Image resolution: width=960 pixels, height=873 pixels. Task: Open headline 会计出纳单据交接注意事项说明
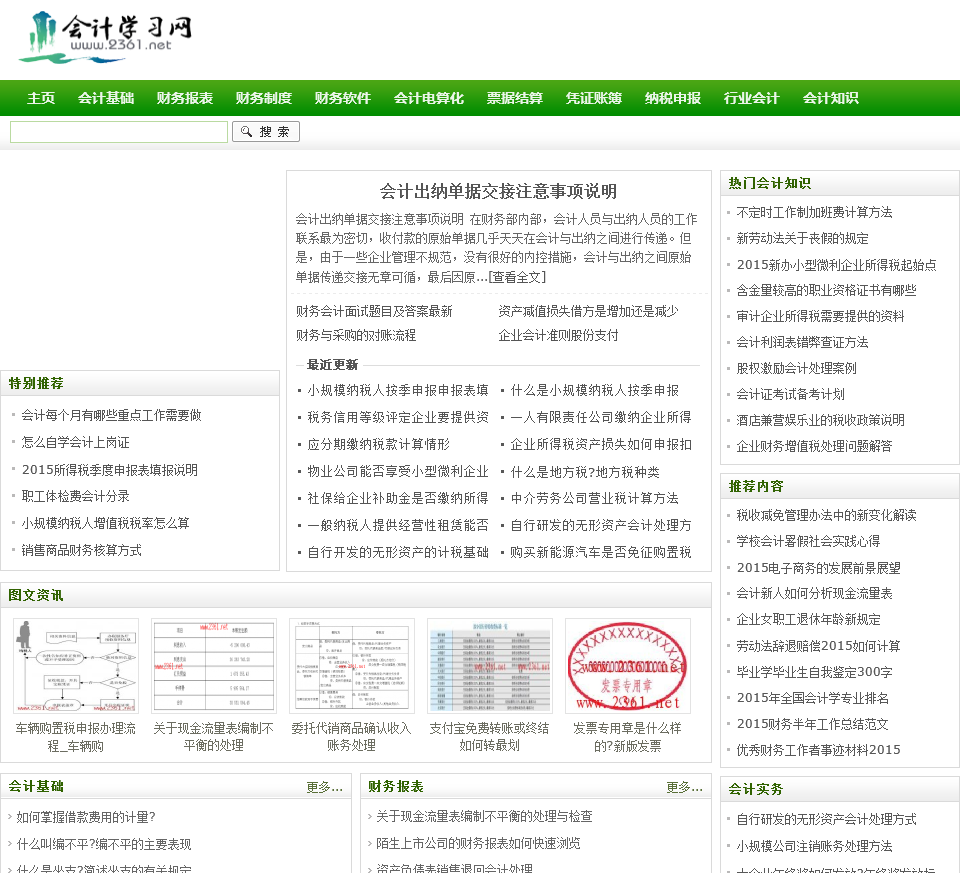[498, 191]
